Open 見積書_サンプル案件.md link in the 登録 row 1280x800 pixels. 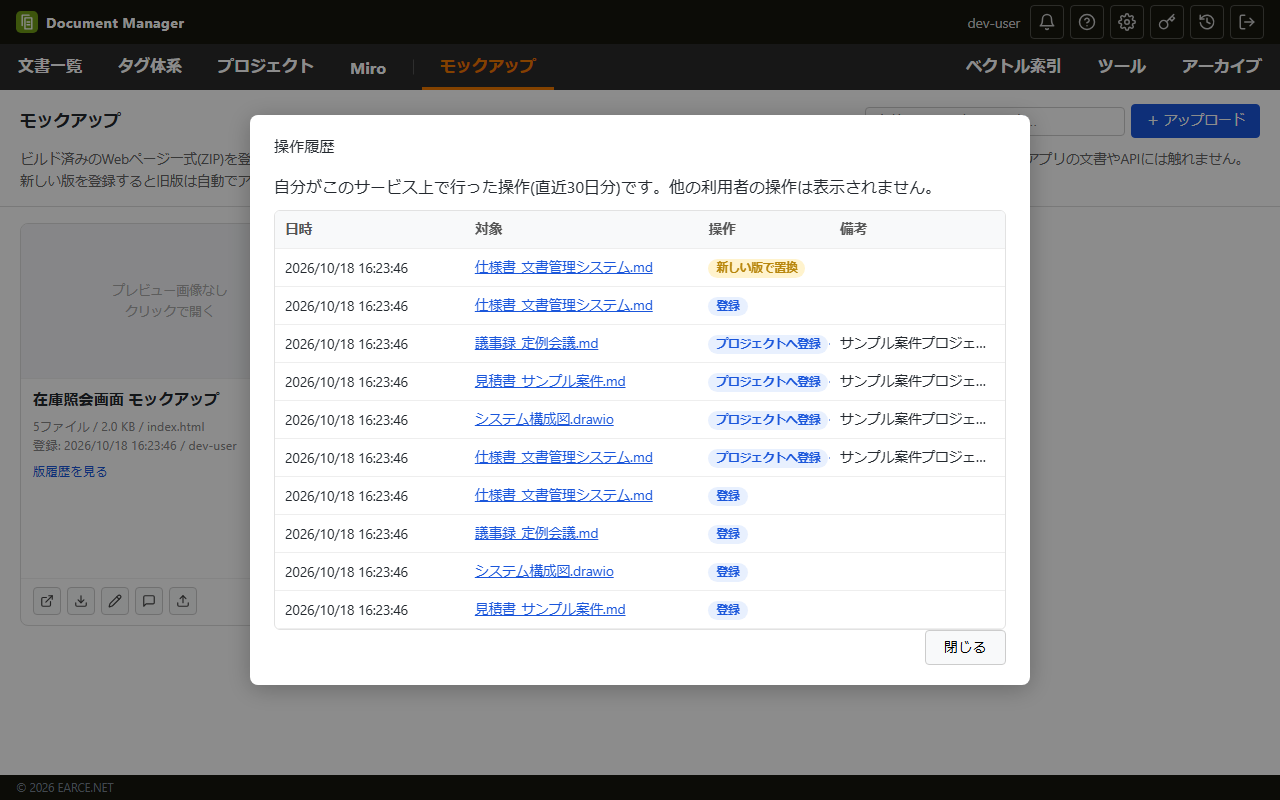550,609
